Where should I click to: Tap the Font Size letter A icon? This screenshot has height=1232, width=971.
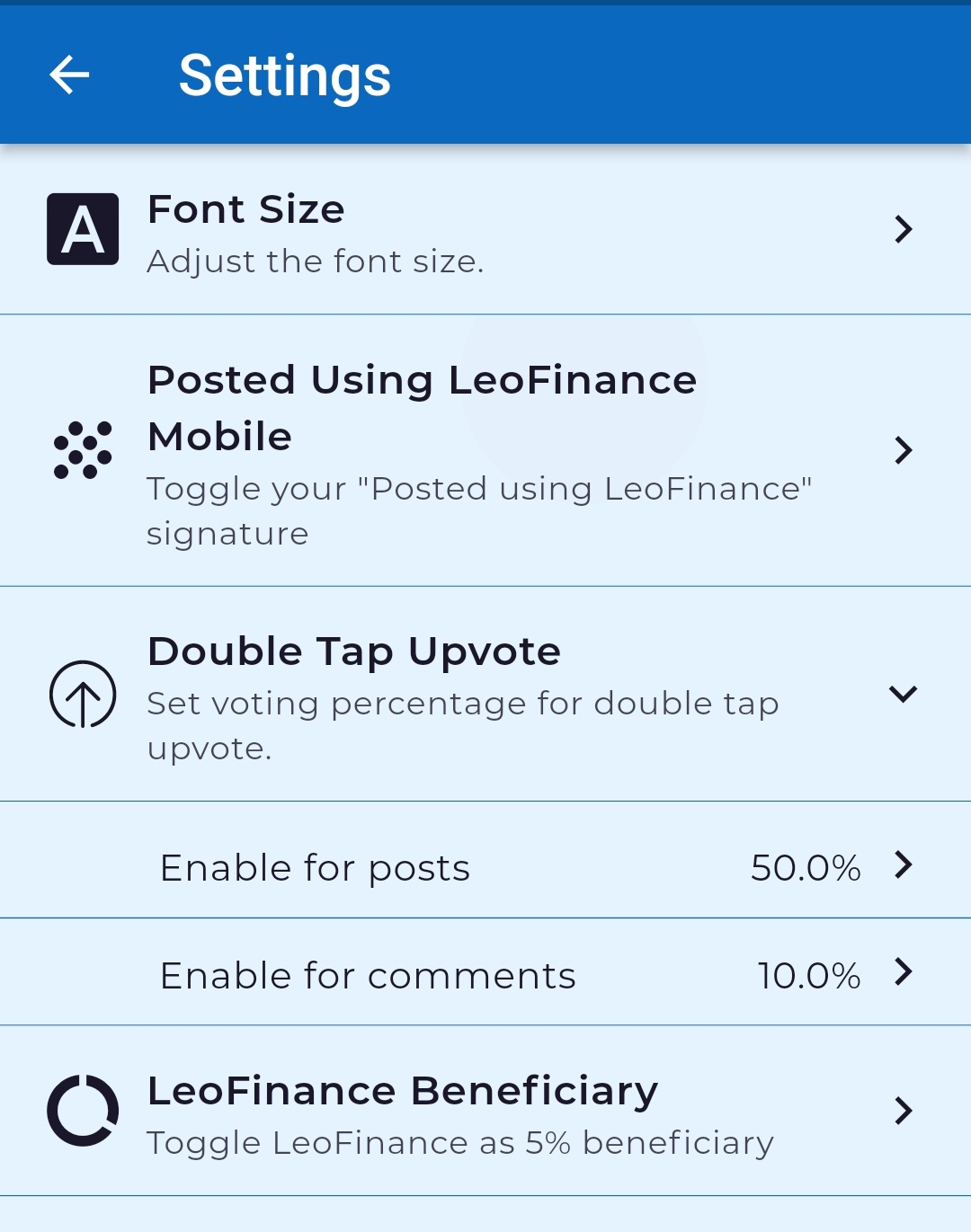coord(83,229)
